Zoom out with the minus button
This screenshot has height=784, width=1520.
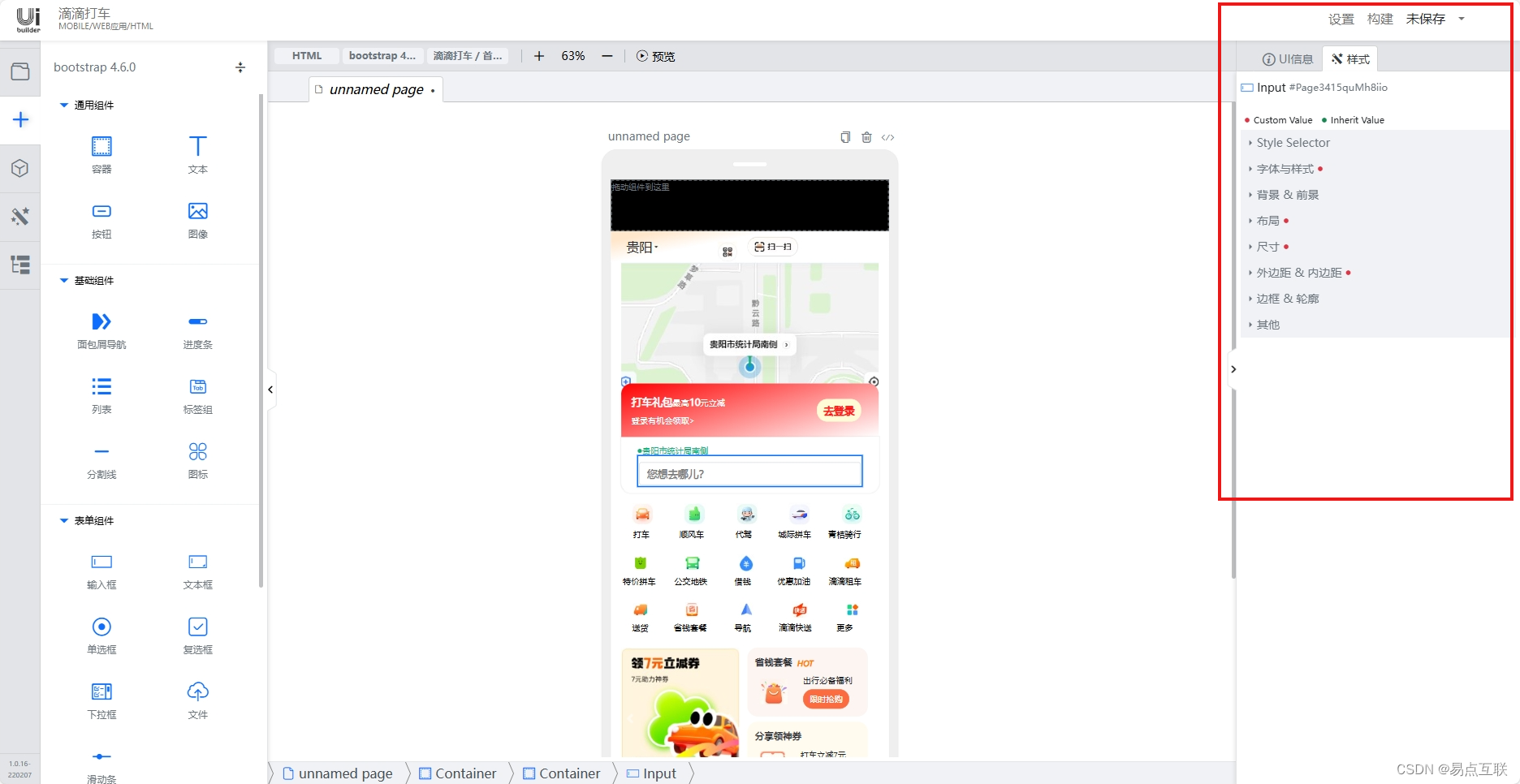click(607, 56)
